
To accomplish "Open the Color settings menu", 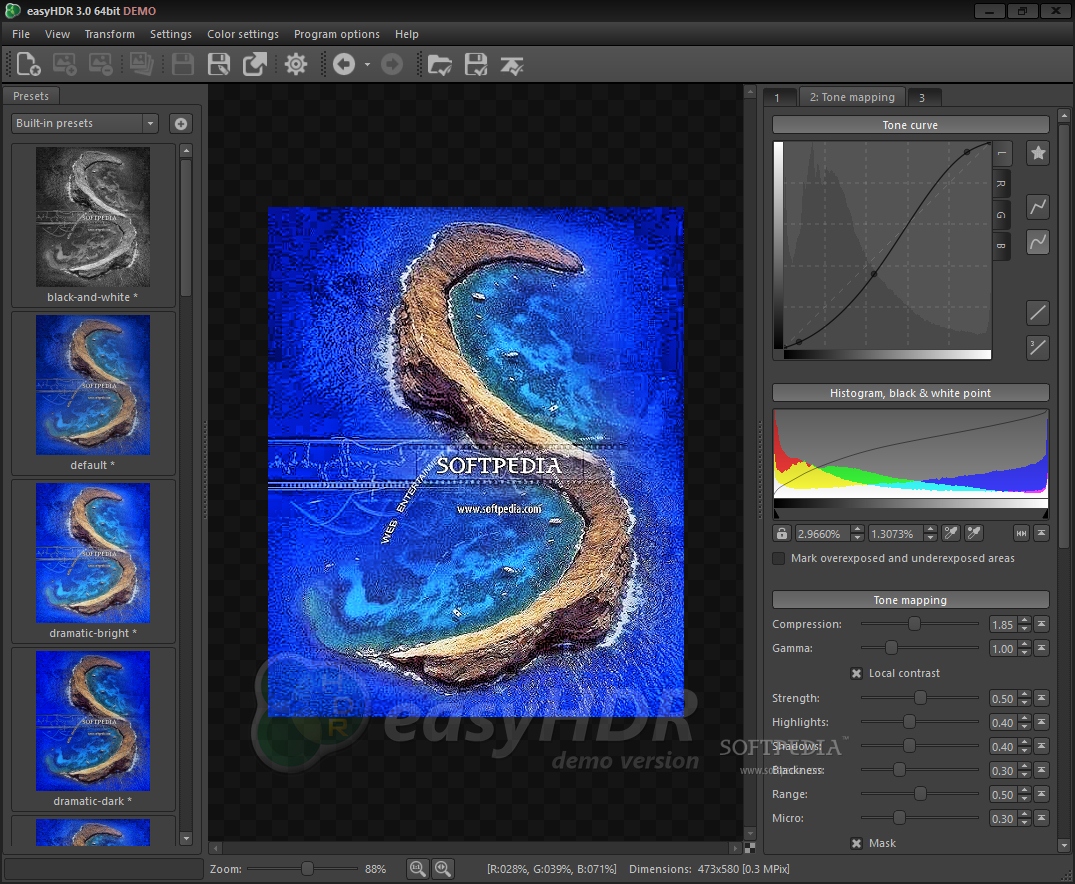I will 243,34.
